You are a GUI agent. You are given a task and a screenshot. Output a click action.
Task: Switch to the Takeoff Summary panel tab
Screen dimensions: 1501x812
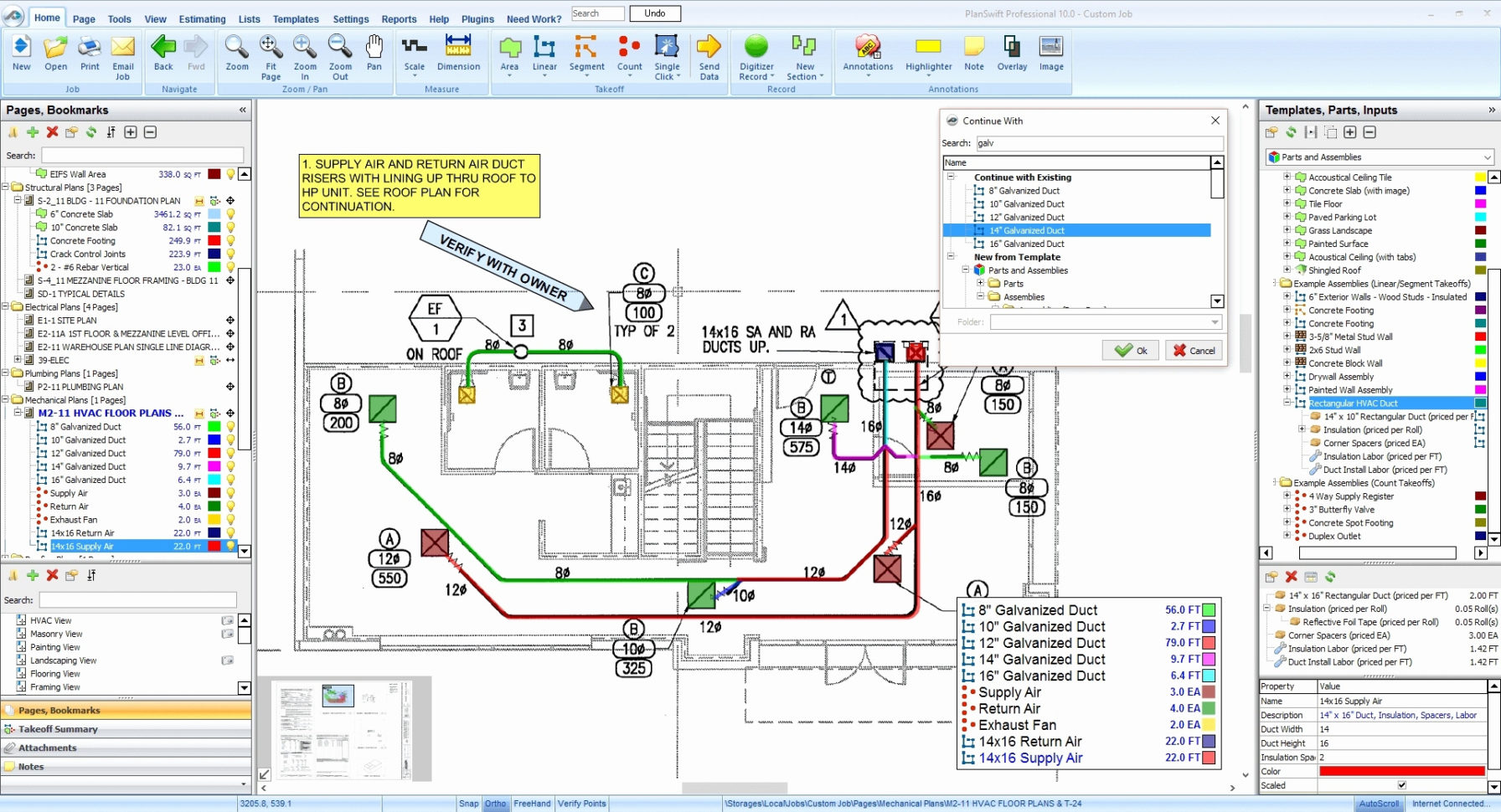pyautogui.click(x=59, y=729)
